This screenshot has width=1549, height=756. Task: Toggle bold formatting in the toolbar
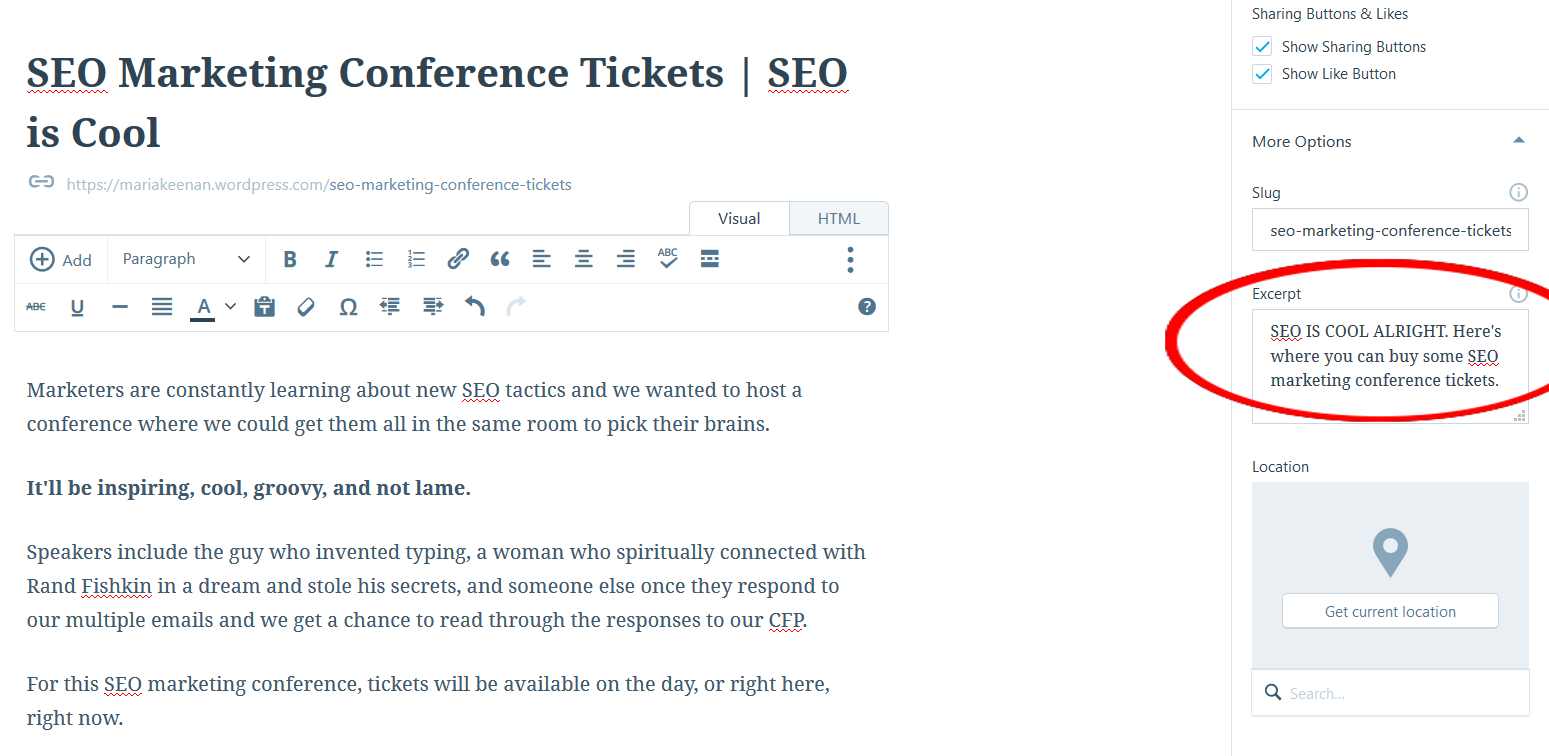290,260
